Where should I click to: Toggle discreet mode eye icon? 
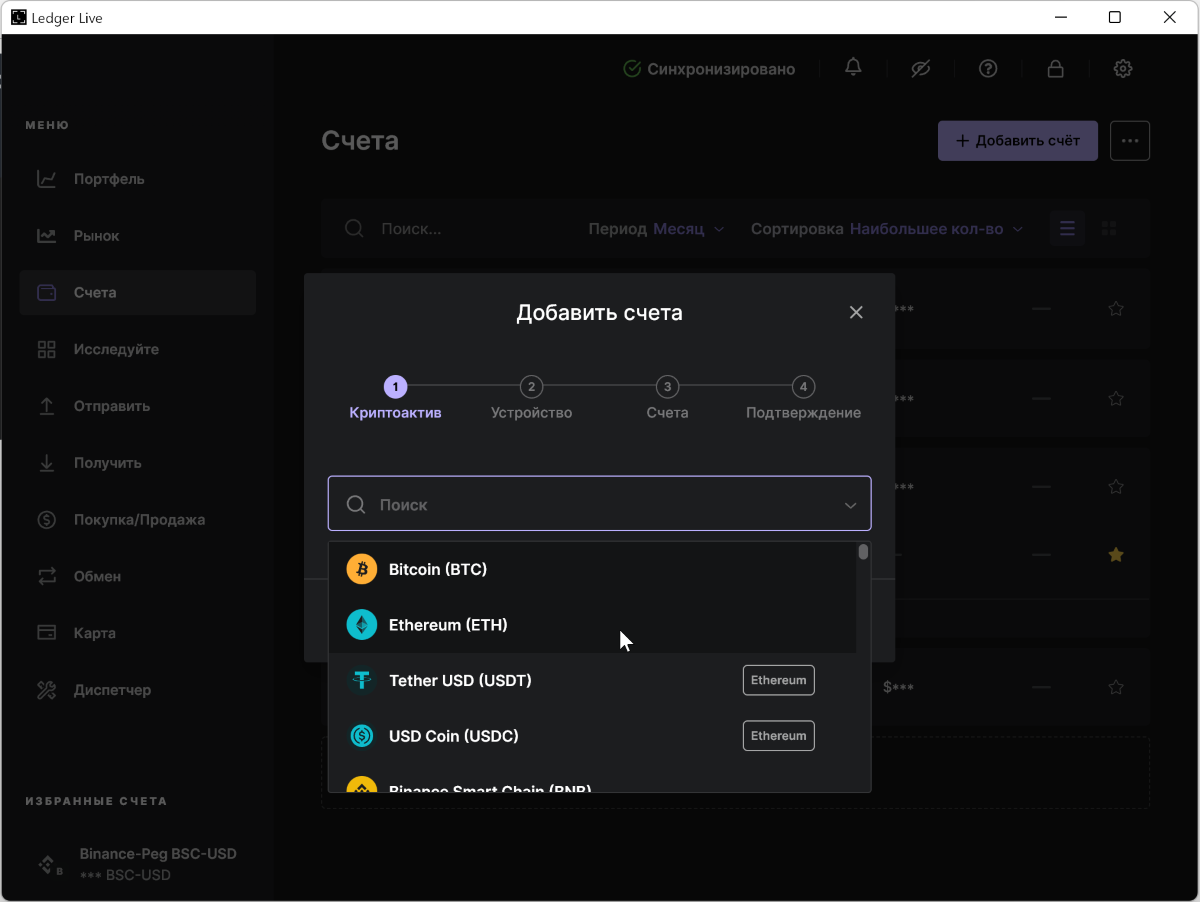point(921,68)
